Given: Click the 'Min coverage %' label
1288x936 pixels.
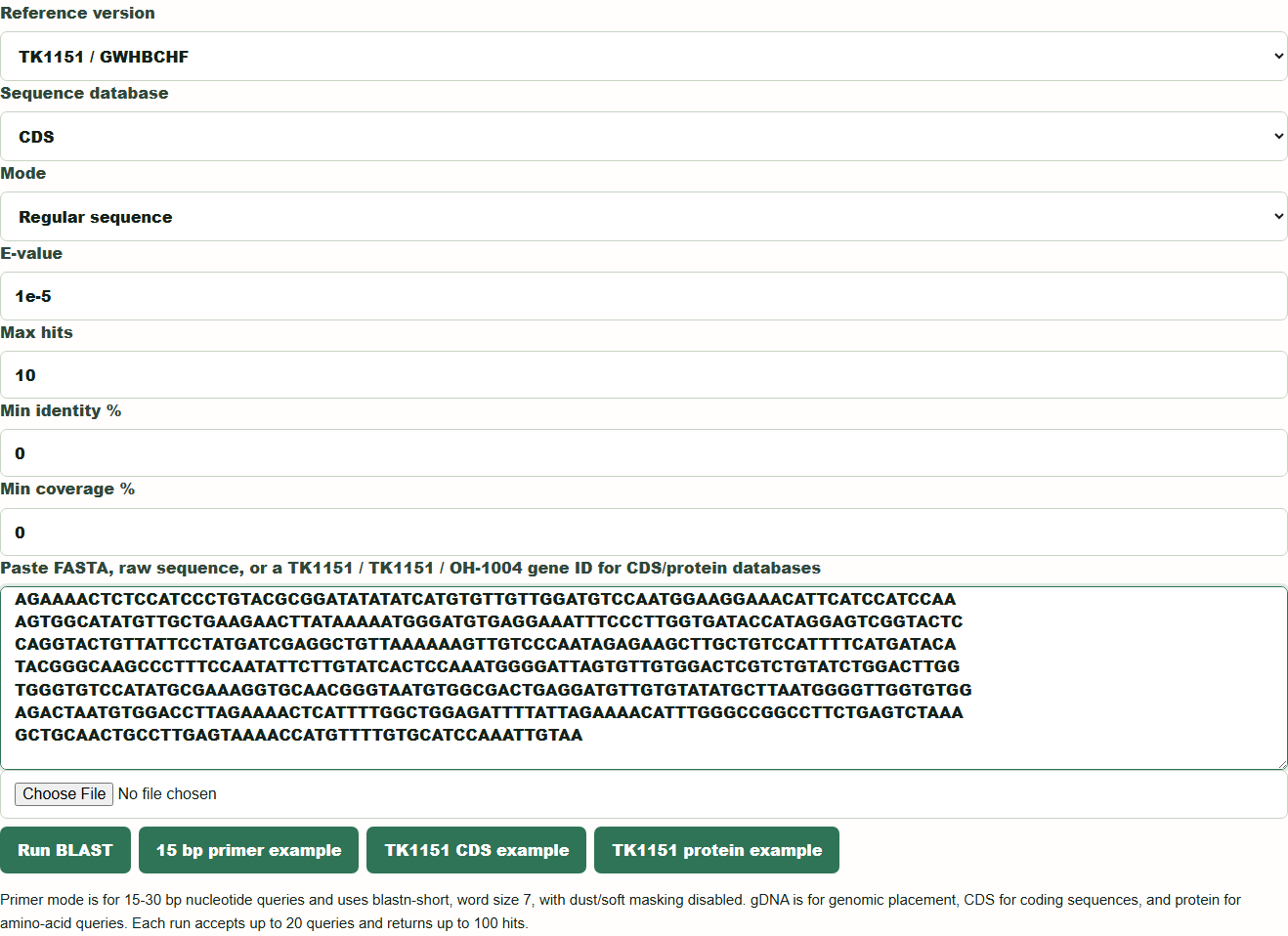Looking at the screenshot, I should pos(67,489).
